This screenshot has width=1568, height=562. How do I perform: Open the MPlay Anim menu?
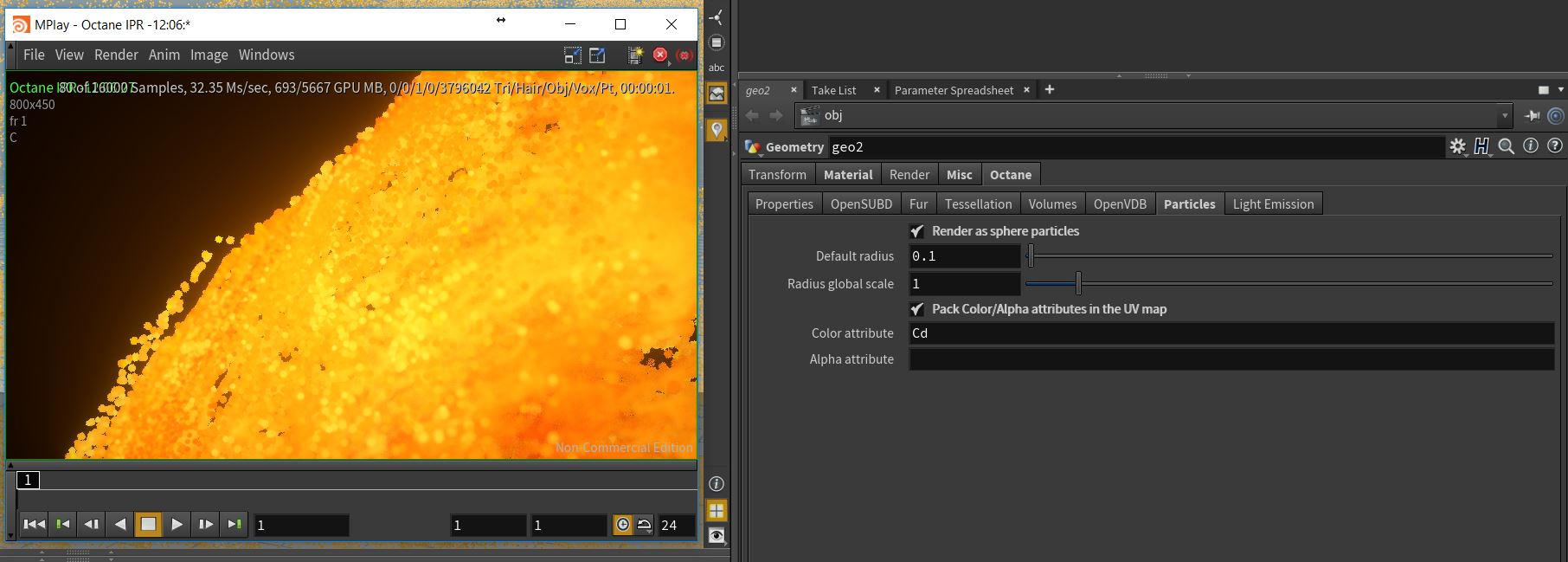pos(164,55)
